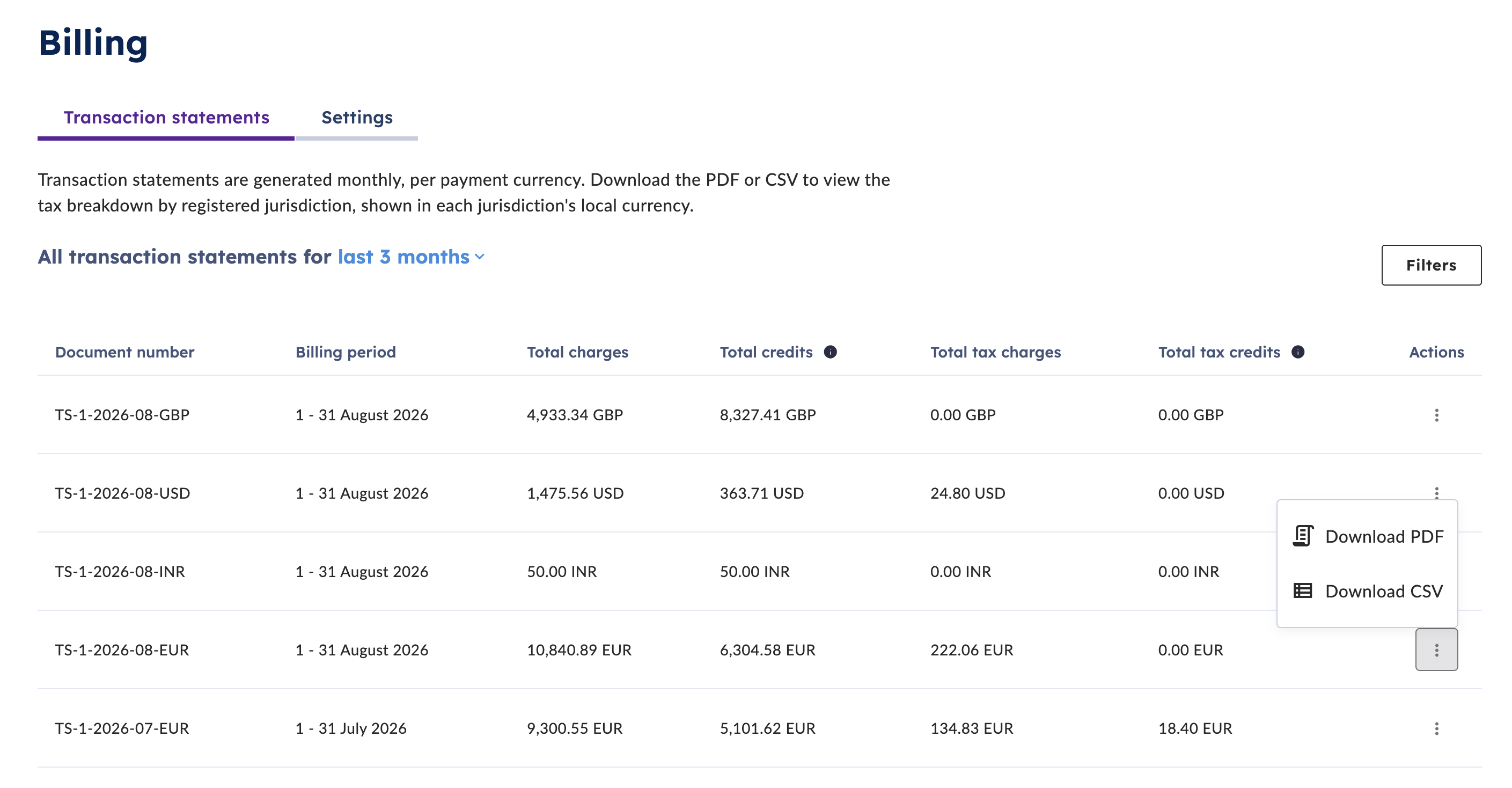1512x788 pixels.
Task: Click the 222.06 EUR tax charges value
Action: click(x=971, y=650)
